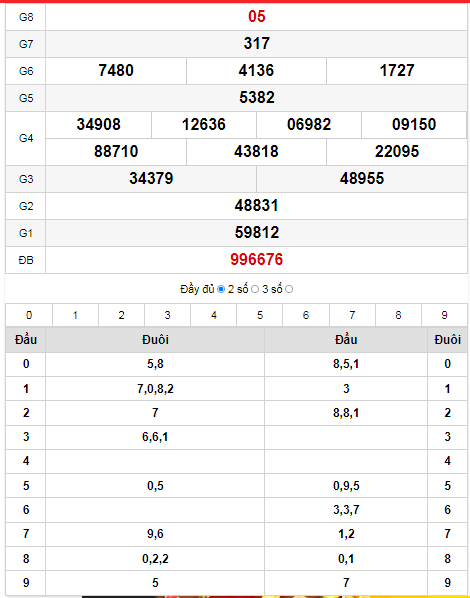Select the Đầy đủ radio option
Screen dimensions: 470x598
[221, 289]
